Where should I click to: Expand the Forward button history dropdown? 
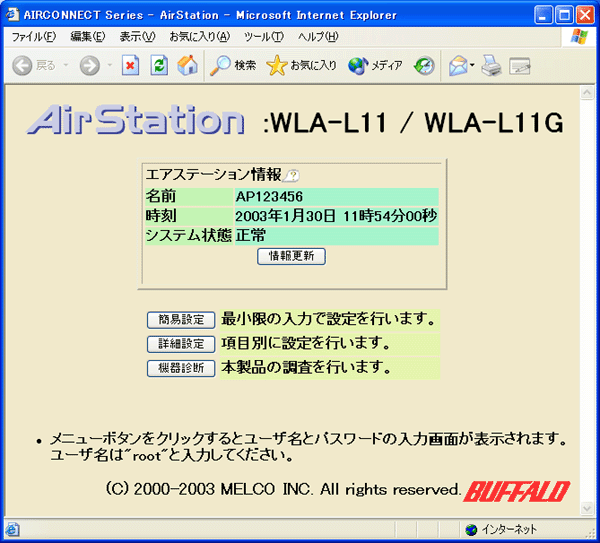109,66
